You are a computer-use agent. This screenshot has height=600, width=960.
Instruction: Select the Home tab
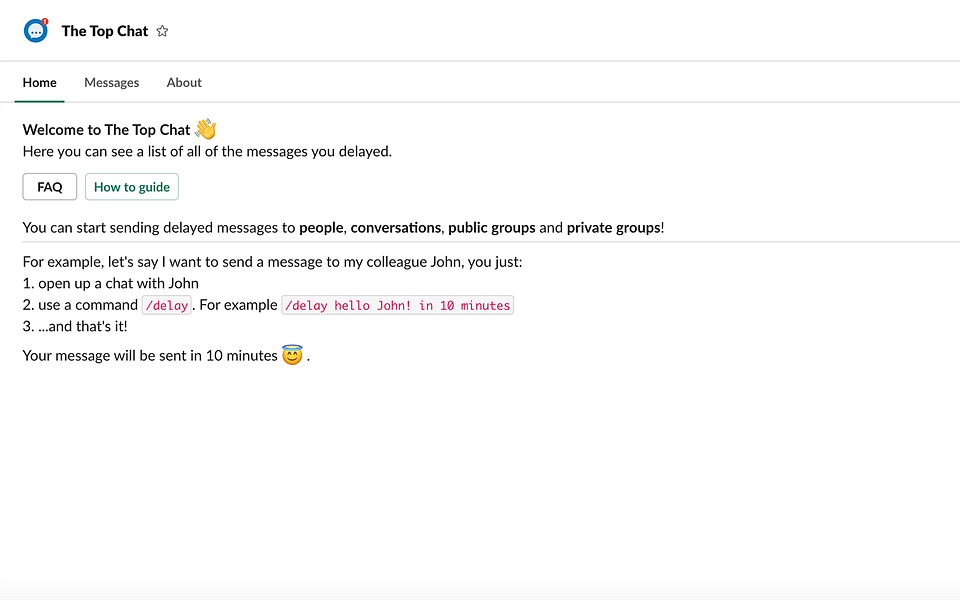point(39,82)
